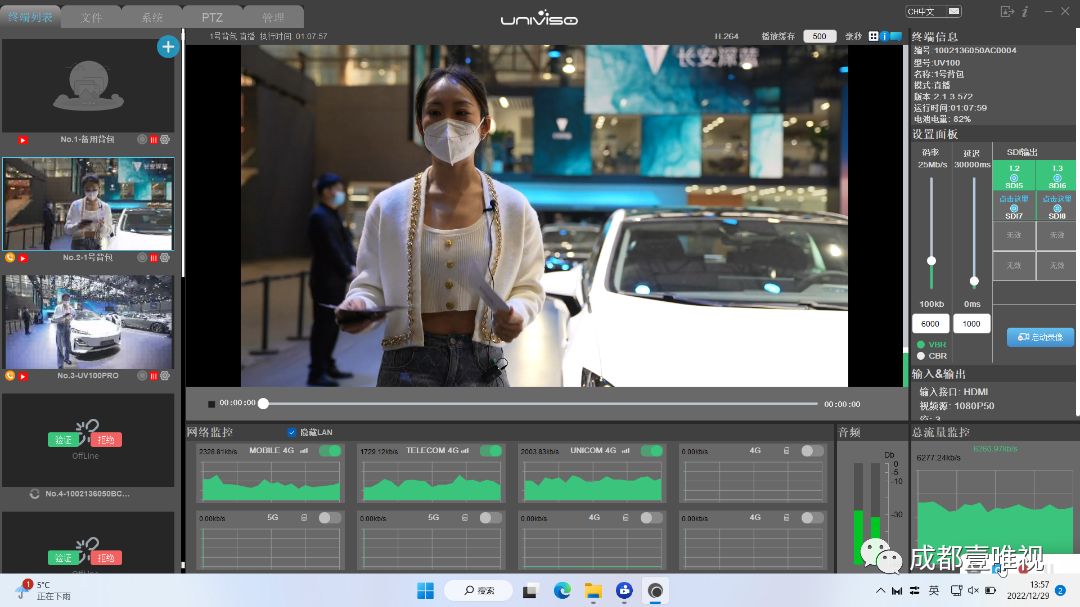Open the search box in the taskbar
Image resolution: width=1080 pixels, height=607 pixels.
[479, 590]
